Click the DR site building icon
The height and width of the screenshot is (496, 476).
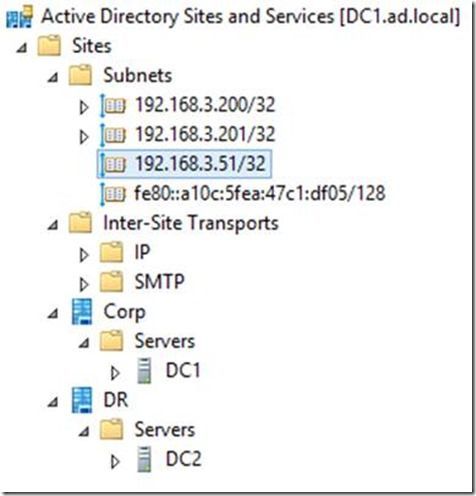(82, 400)
